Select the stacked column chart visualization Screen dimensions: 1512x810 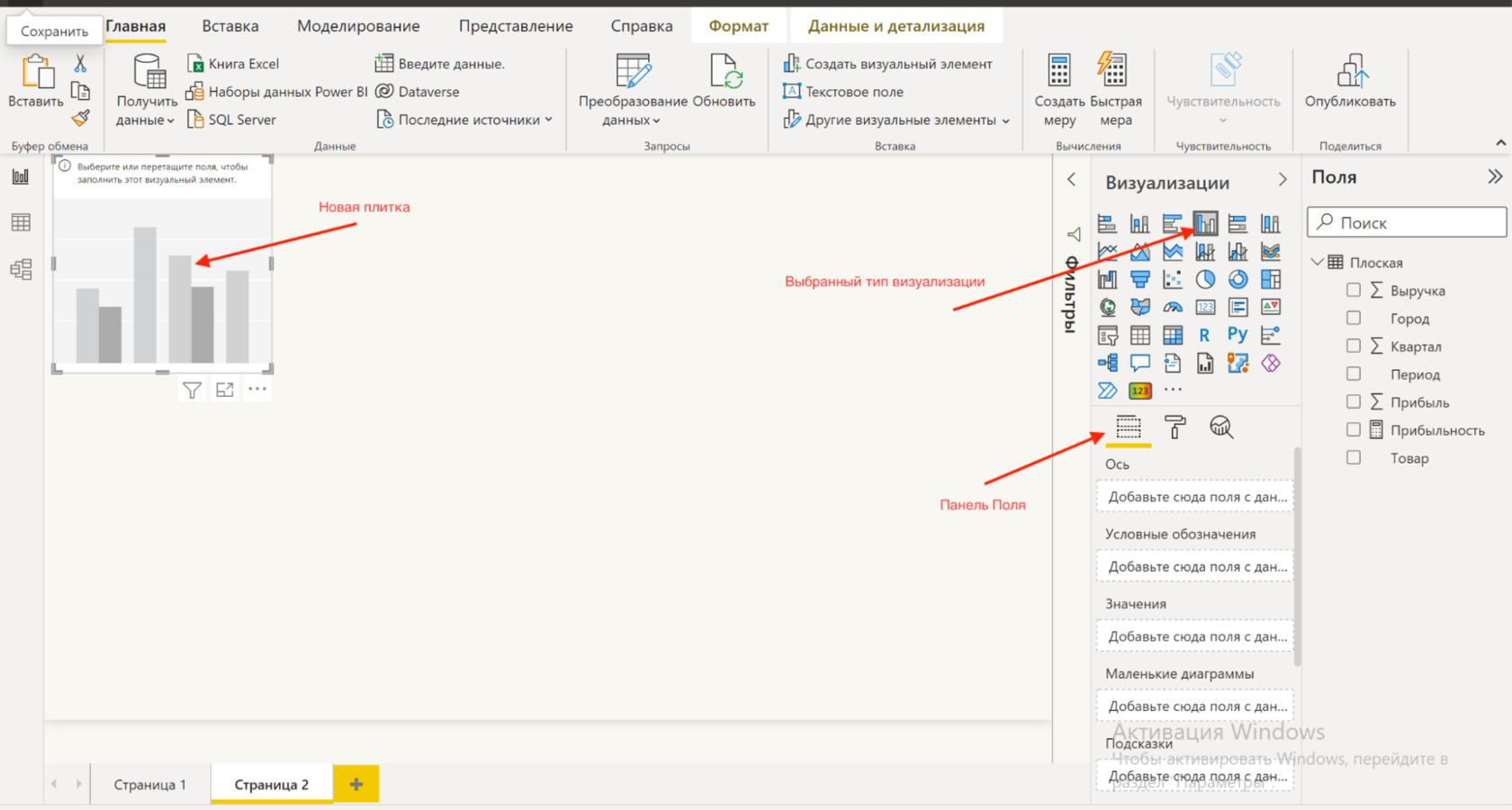click(1139, 223)
